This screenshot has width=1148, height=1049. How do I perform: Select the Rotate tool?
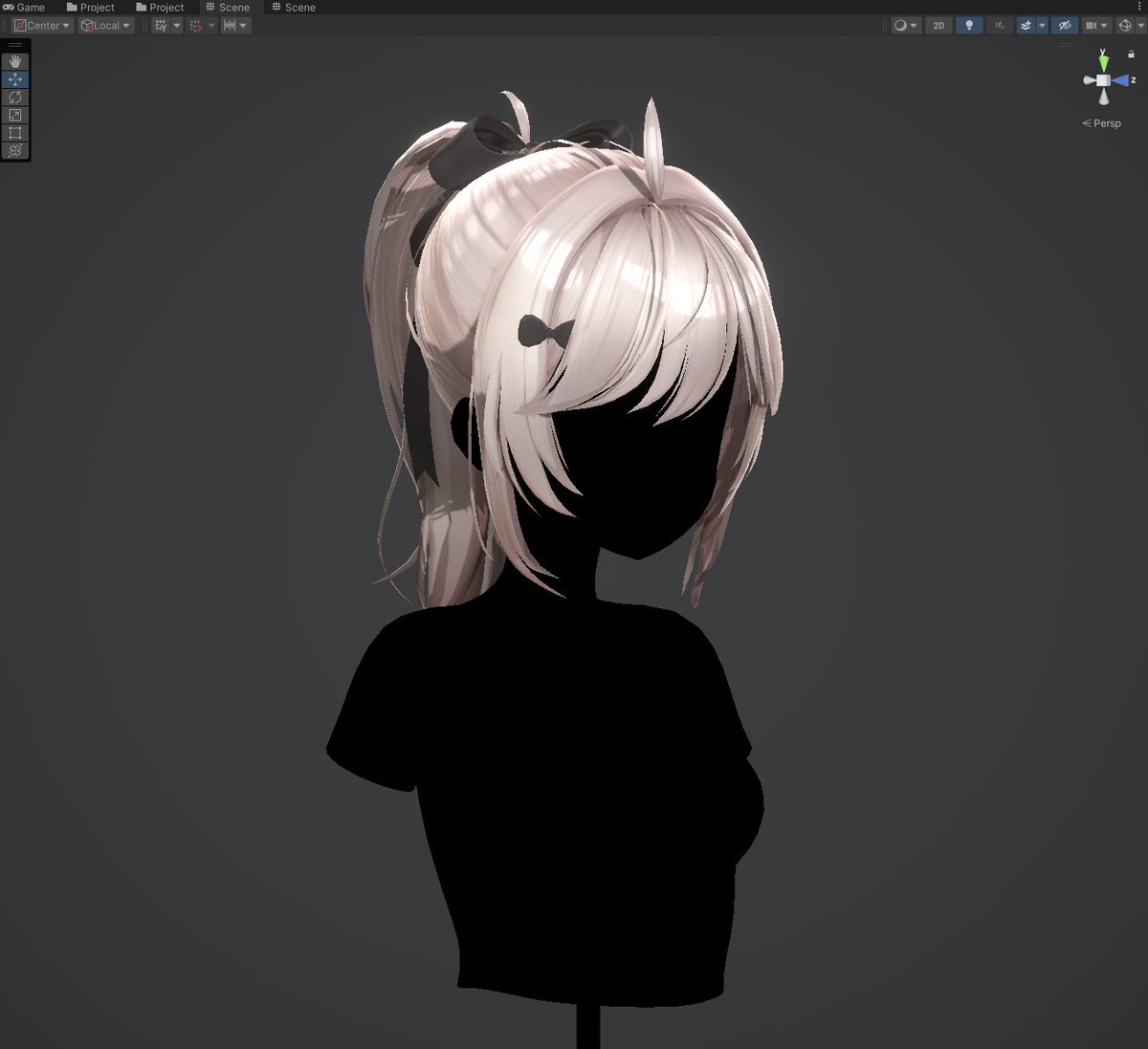[15, 97]
